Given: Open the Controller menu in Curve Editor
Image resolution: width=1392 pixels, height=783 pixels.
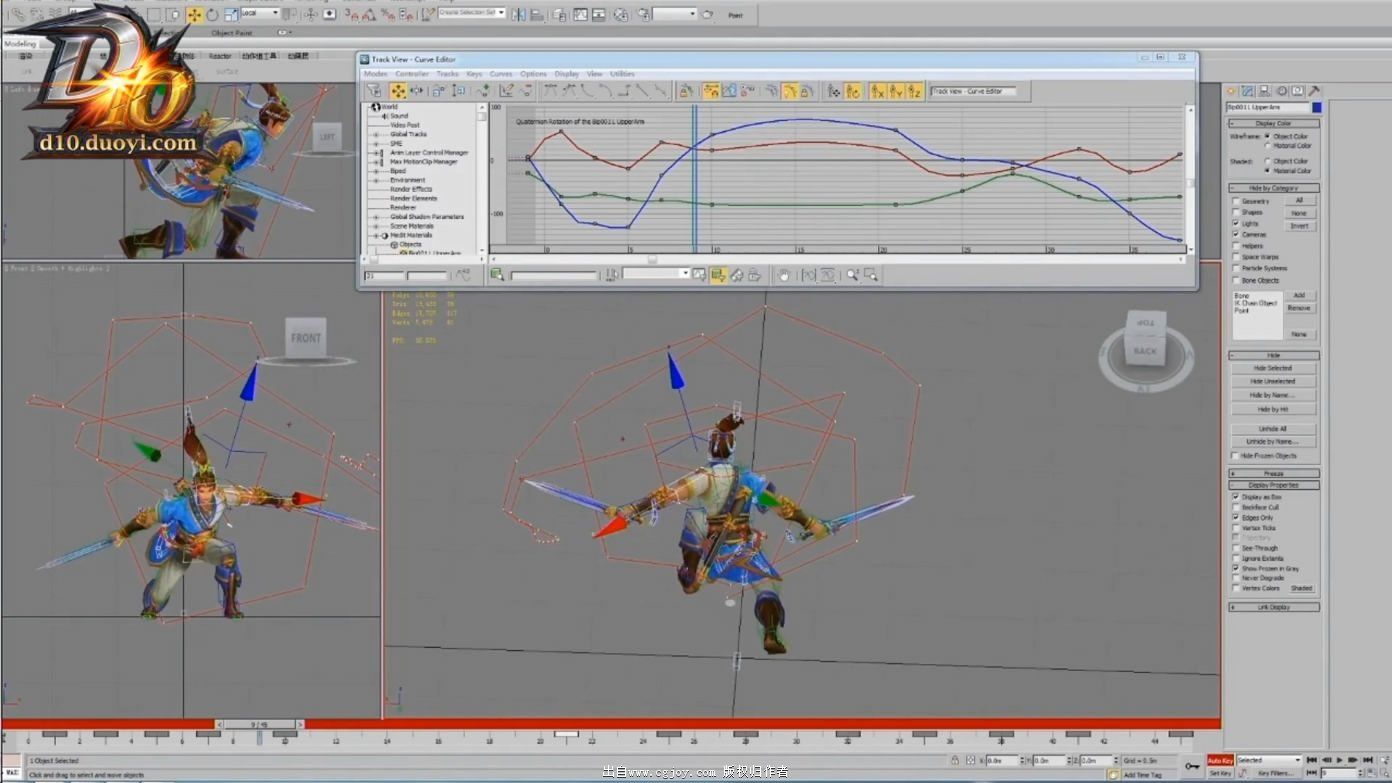Looking at the screenshot, I should (412, 74).
